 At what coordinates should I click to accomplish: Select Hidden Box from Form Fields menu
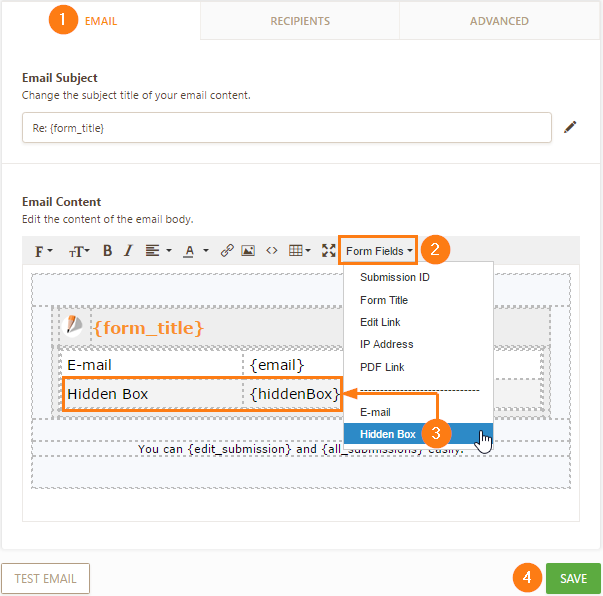point(388,434)
